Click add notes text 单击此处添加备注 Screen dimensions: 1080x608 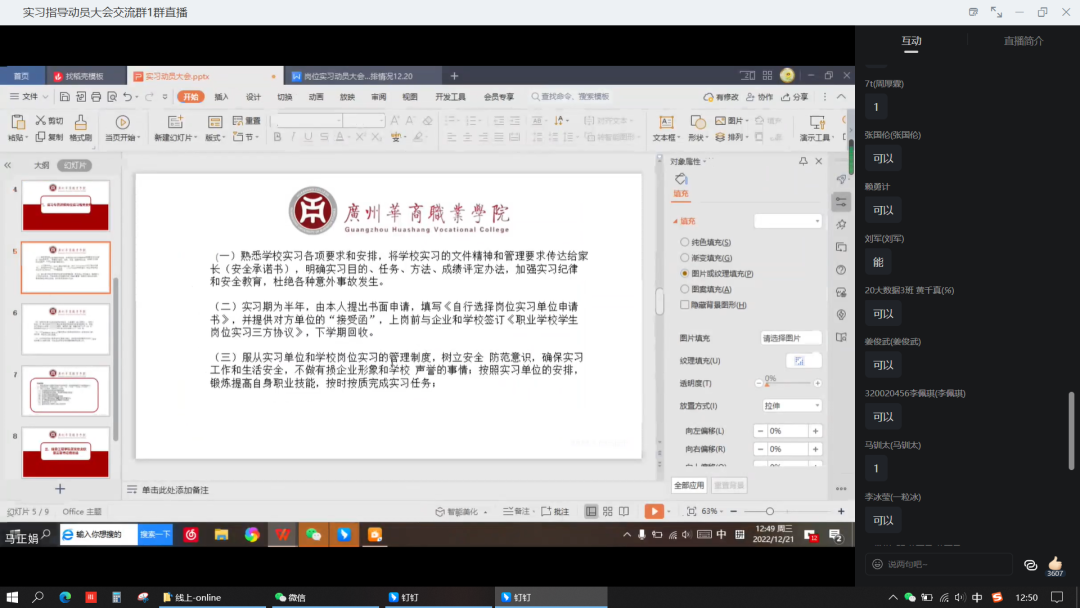pyautogui.click(x=175, y=490)
